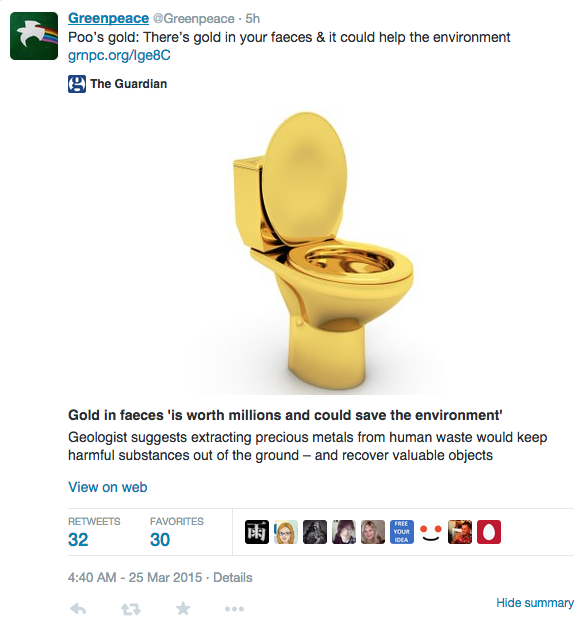Retweet using the retweet icon
Screen dimensions: 582x627
pos(131,609)
